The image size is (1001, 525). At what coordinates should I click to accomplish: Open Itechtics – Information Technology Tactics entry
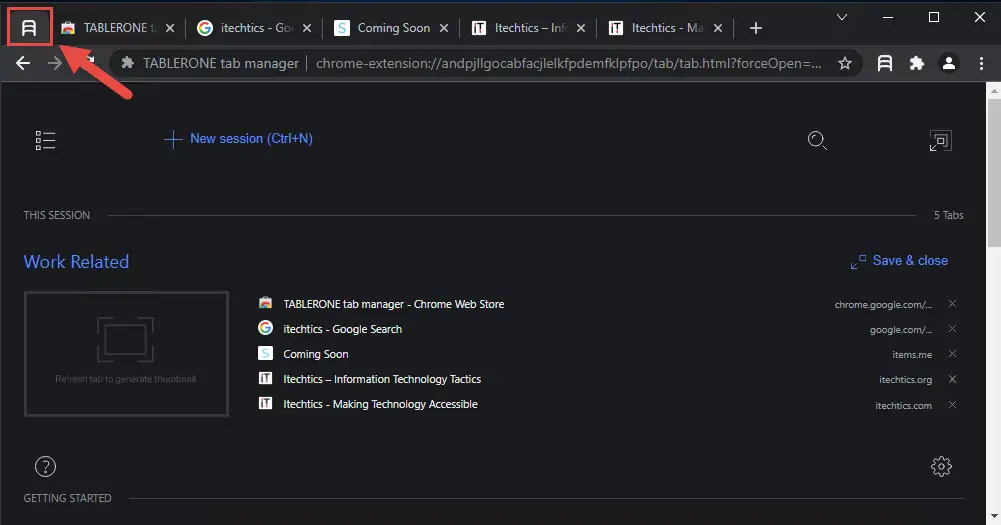click(x=382, y=379)
